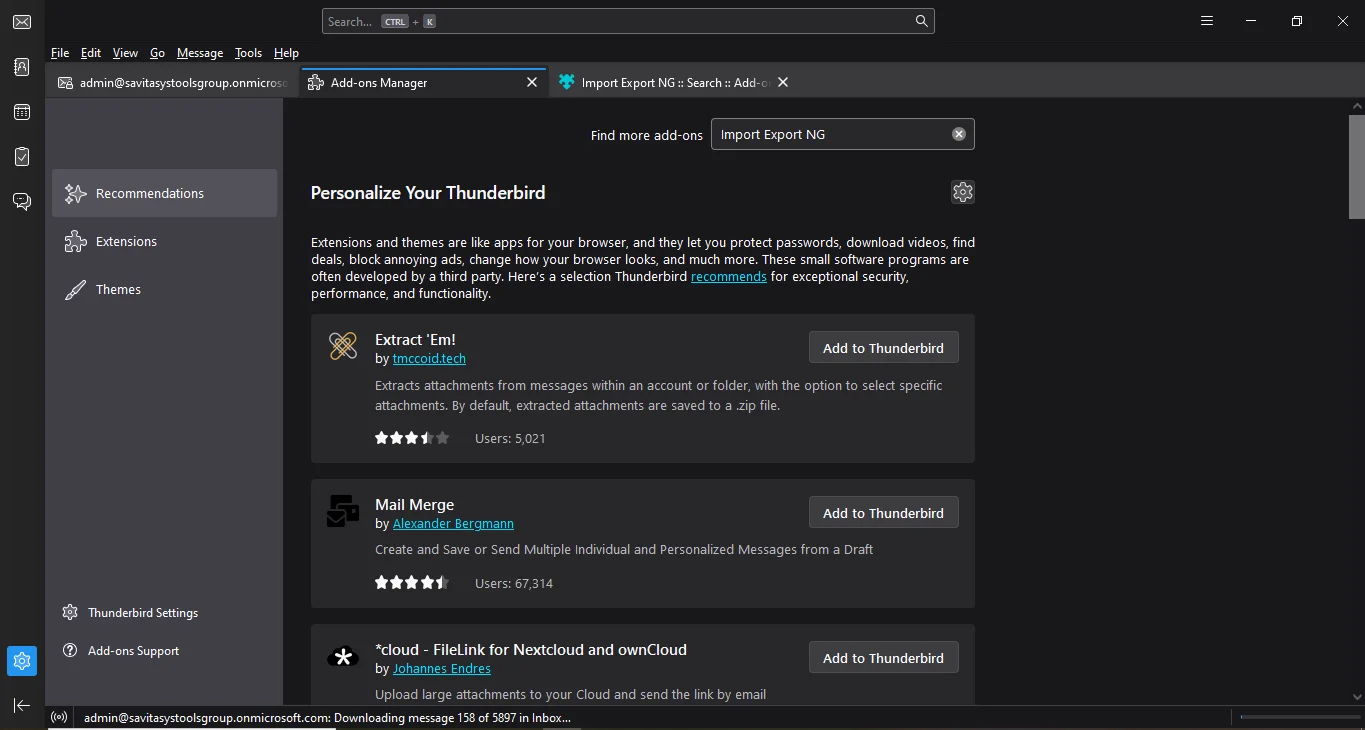Open the Thunderbird app menu hamburger
This screenshot has height=730, width=1365.
1207,21
